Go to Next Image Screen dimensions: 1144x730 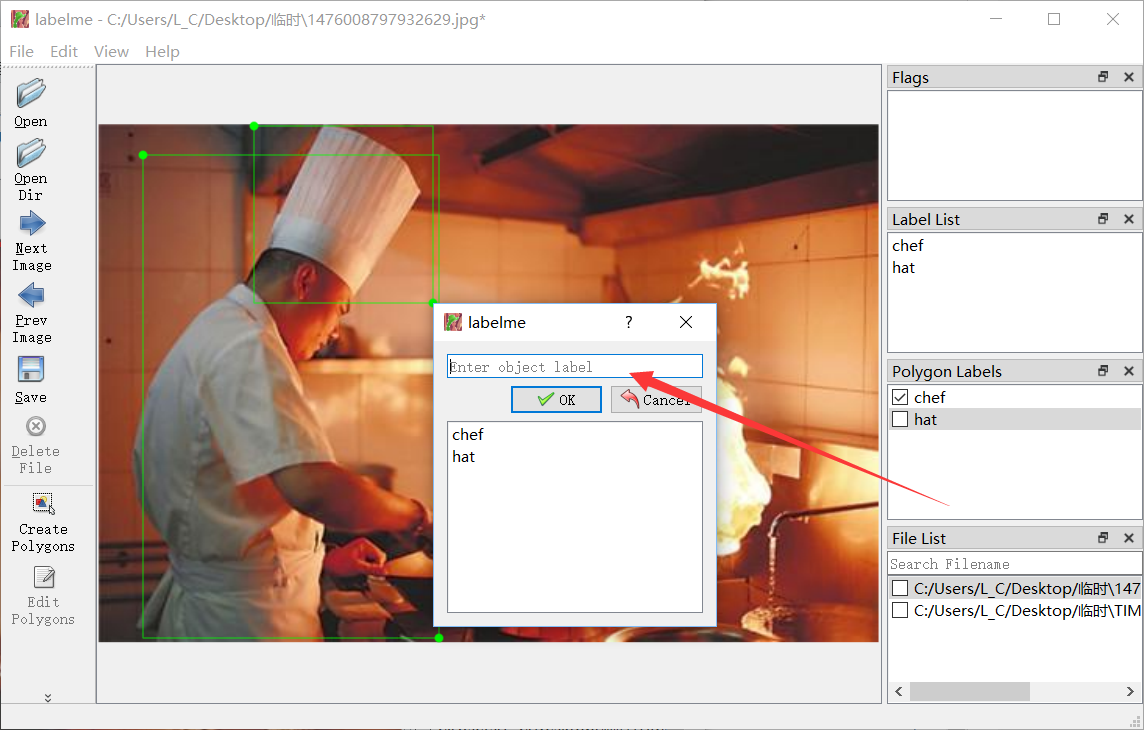coord(31,223)
